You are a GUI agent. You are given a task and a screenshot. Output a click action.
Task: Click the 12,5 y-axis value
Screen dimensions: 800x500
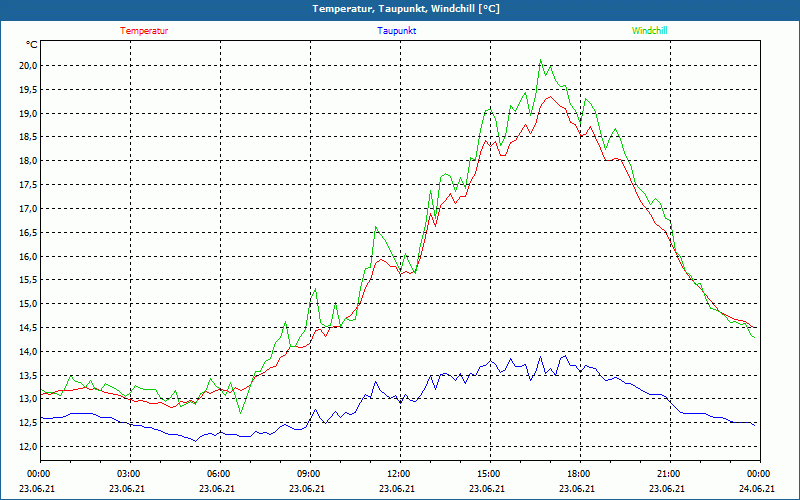[29, 422]
